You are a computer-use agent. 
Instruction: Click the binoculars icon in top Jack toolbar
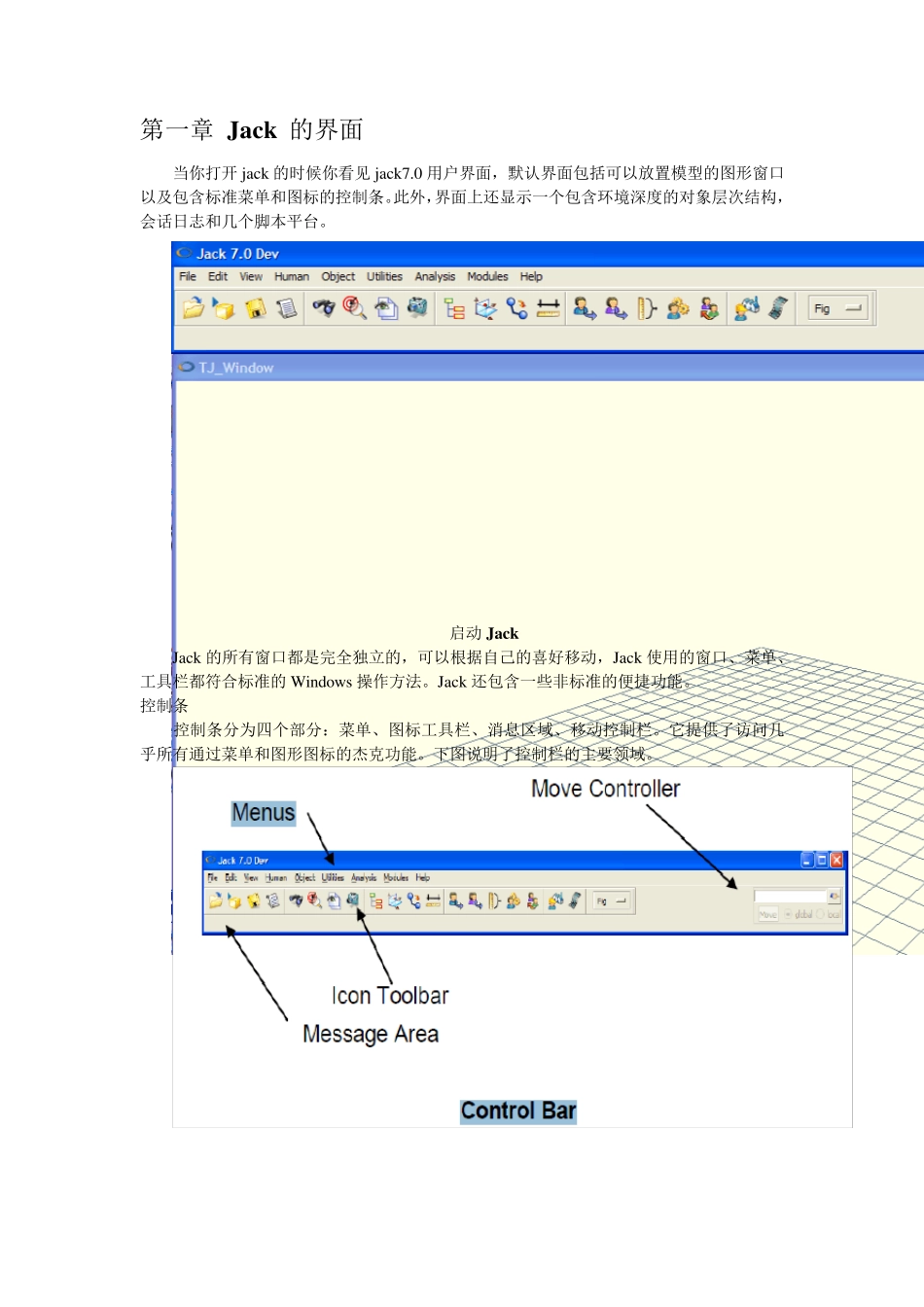324,308
